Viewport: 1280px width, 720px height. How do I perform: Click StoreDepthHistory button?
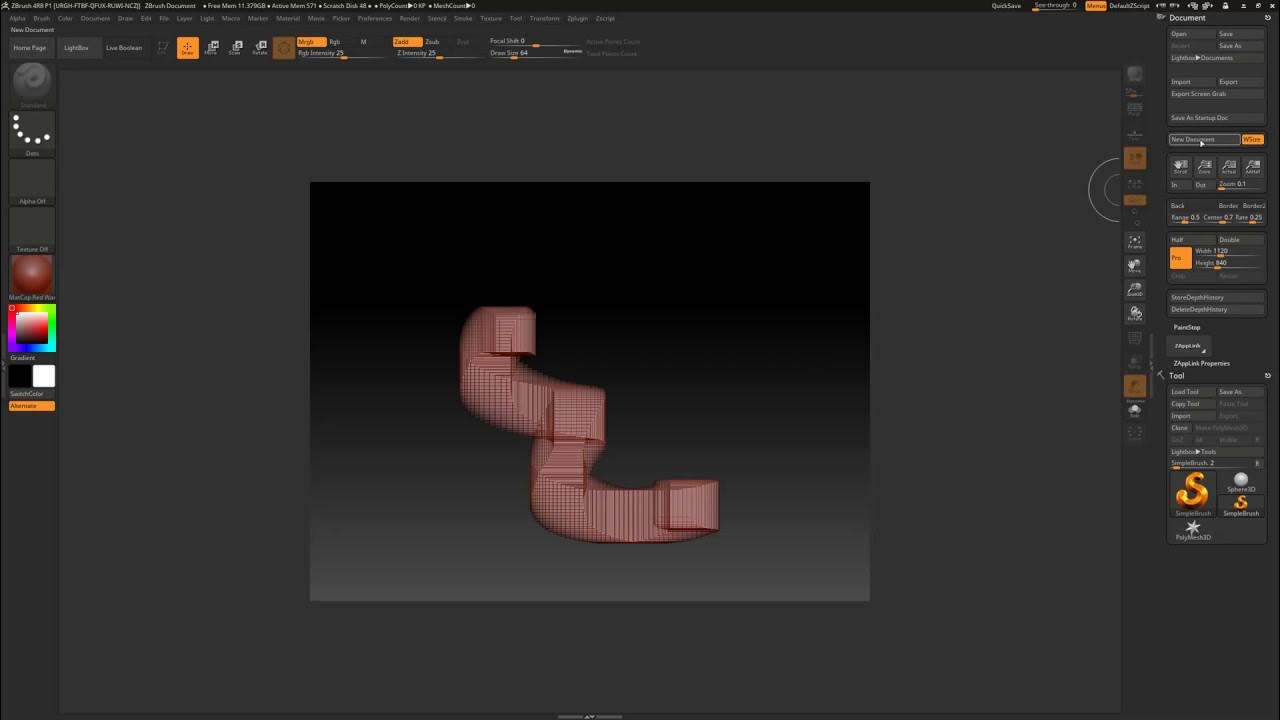(x=1217, y=297)
